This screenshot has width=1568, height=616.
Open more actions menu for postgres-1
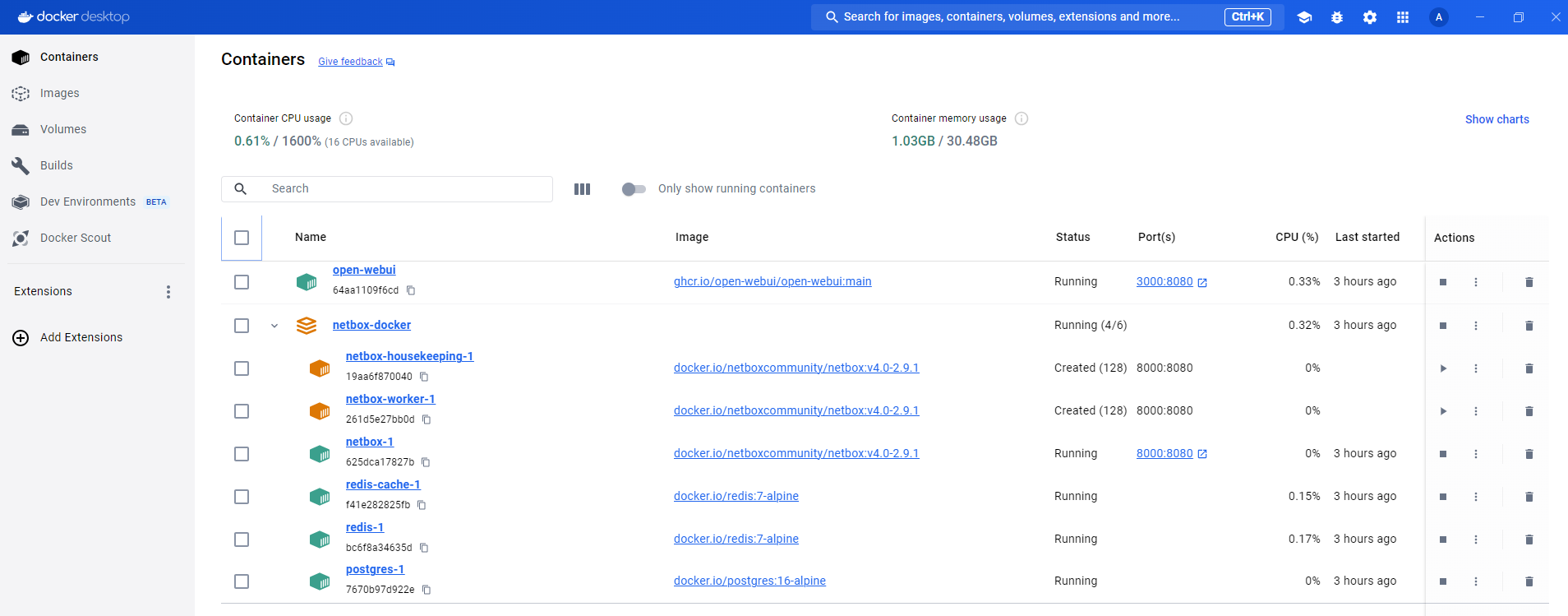click(1476, 581)
